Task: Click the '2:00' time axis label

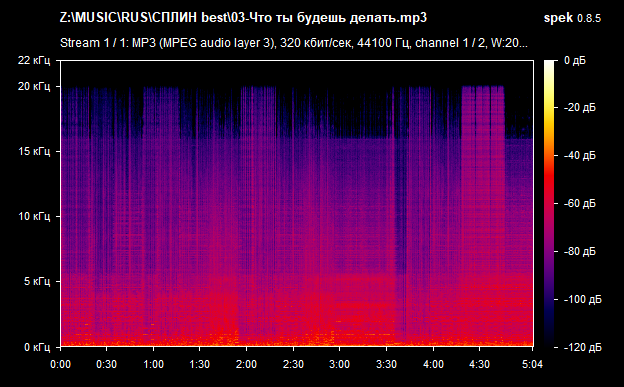Action: (x=246, y=364)
